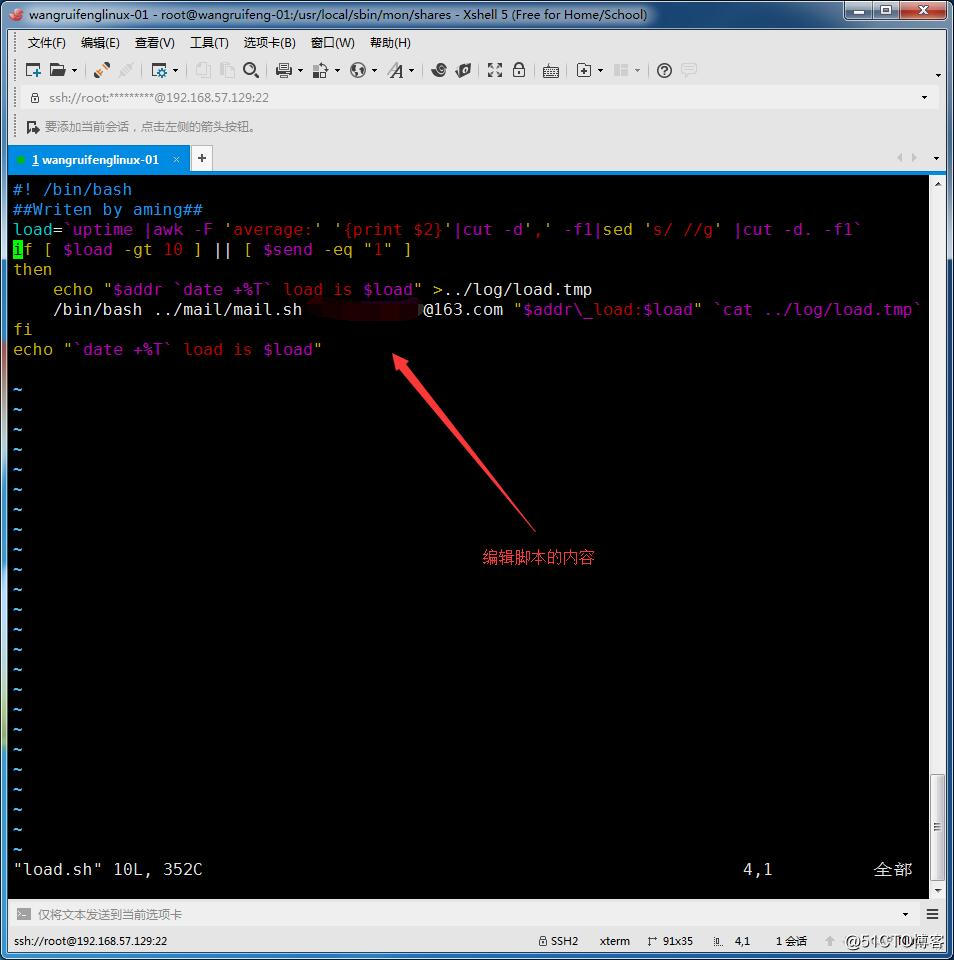The height and width of the screenshot is (960, 954).
Task: Open the 文件(F) menu
Action: (x=47, y=43)
